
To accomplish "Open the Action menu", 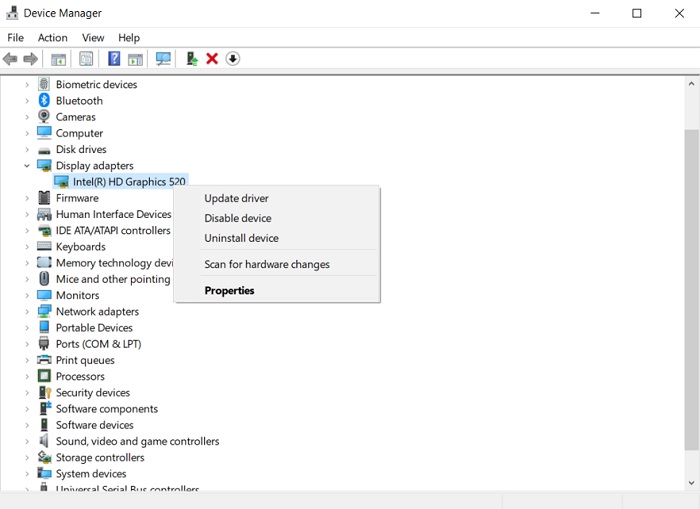I will pos(52,38).
